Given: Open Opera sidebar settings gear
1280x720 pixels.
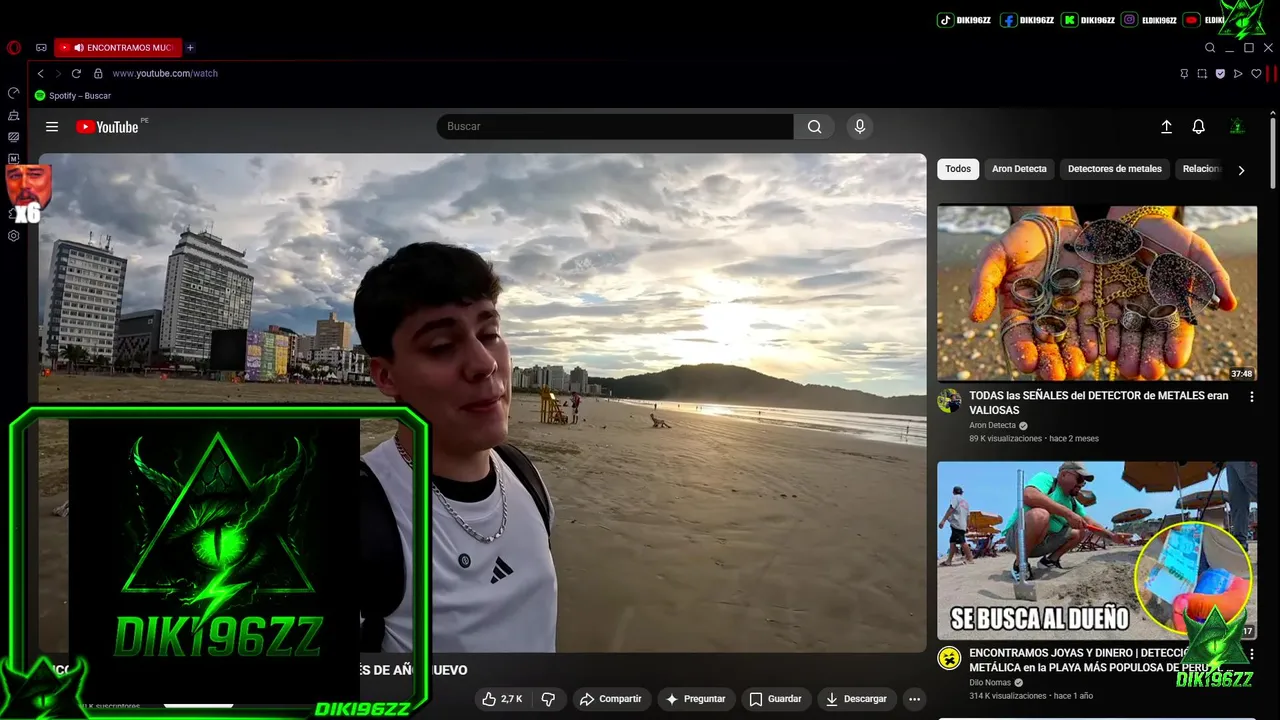Looking at the screenshot, I should (14, 236).
